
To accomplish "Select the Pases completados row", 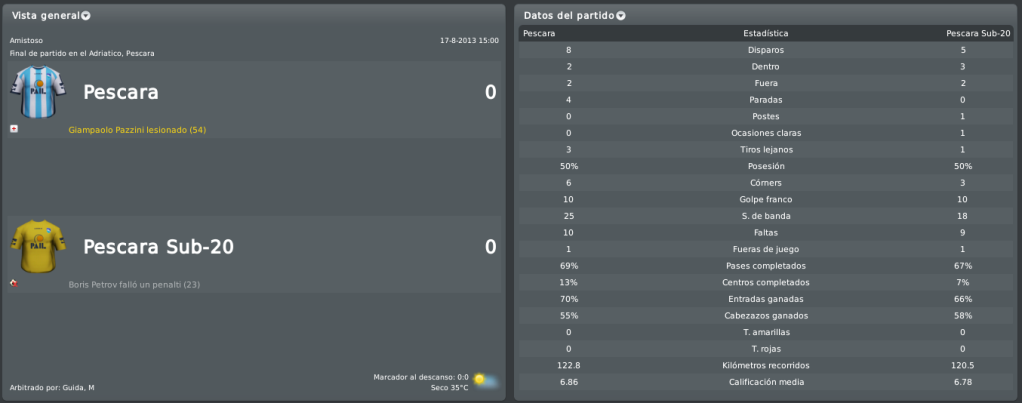I will pos(766,266).
